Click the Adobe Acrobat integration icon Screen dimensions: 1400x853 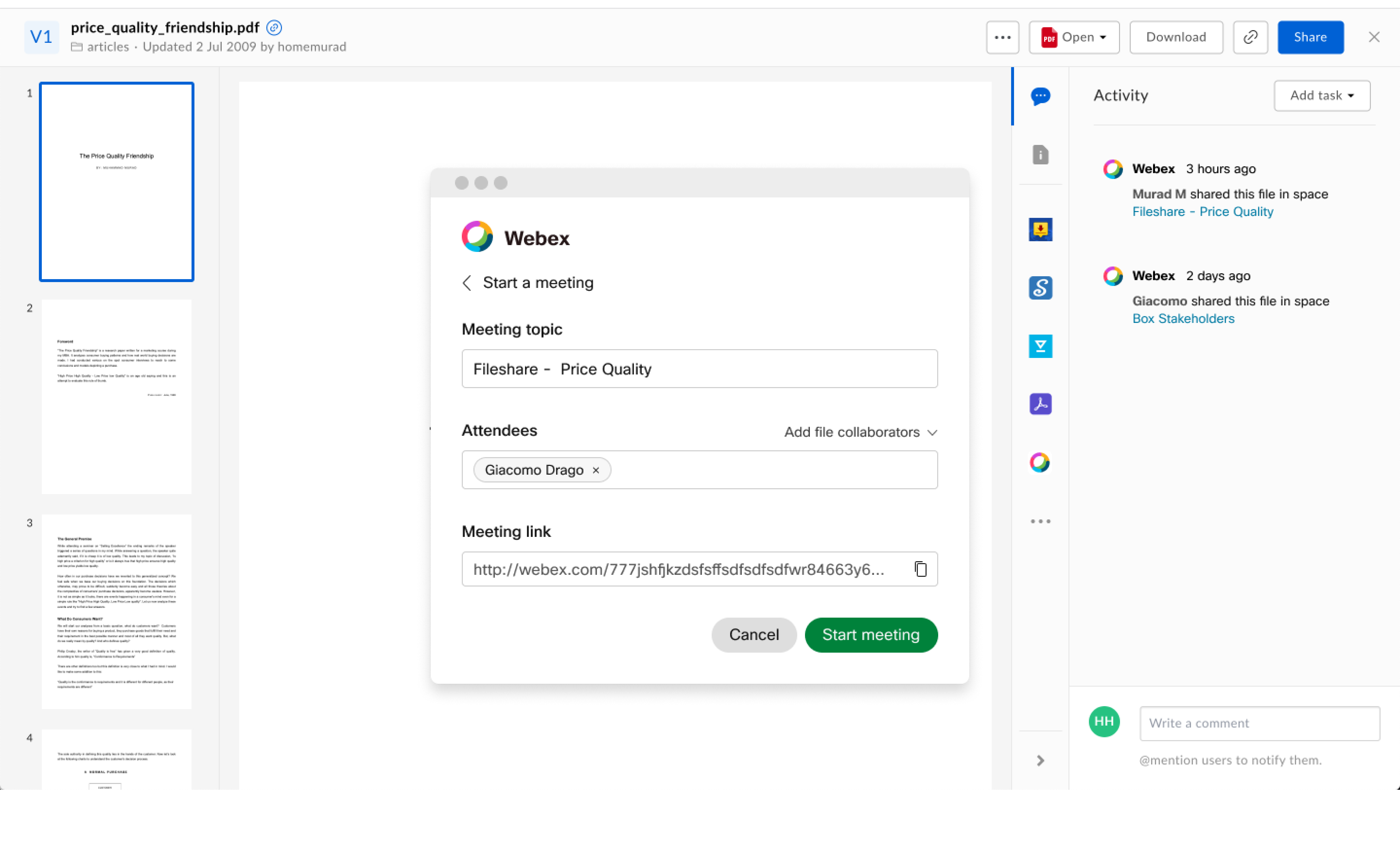coord(1040,404)
